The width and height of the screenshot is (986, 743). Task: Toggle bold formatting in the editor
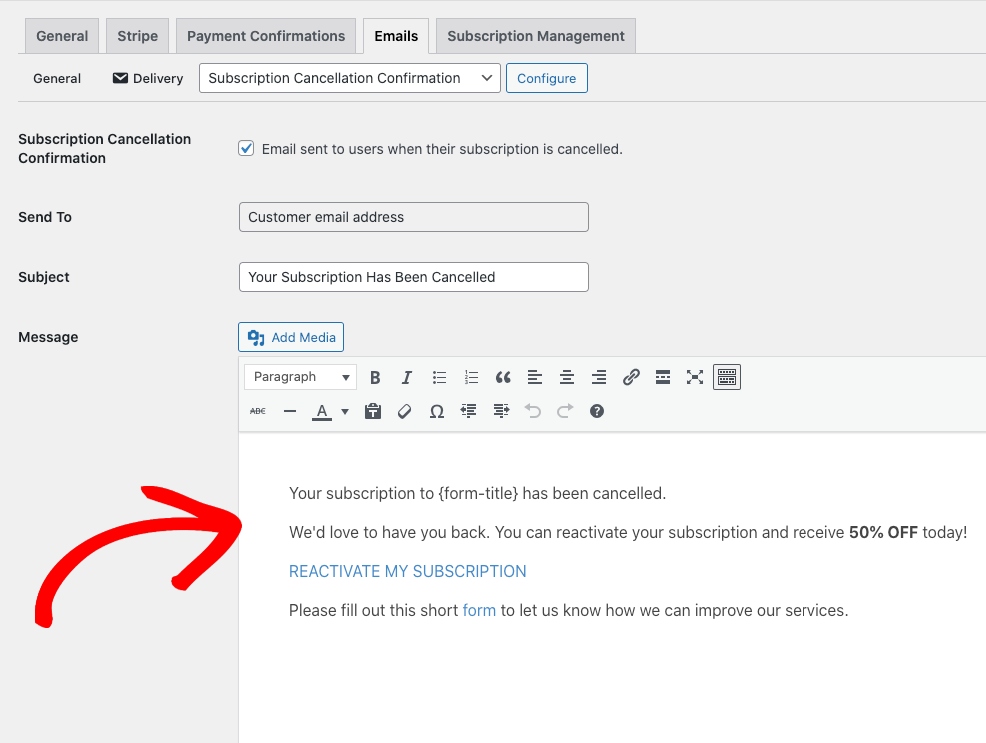tap(375, 377)
